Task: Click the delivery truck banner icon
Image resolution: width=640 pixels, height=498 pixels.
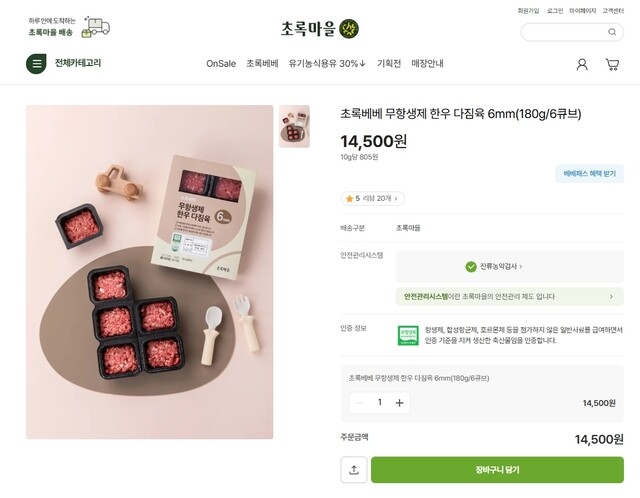Action: (96, 27)
